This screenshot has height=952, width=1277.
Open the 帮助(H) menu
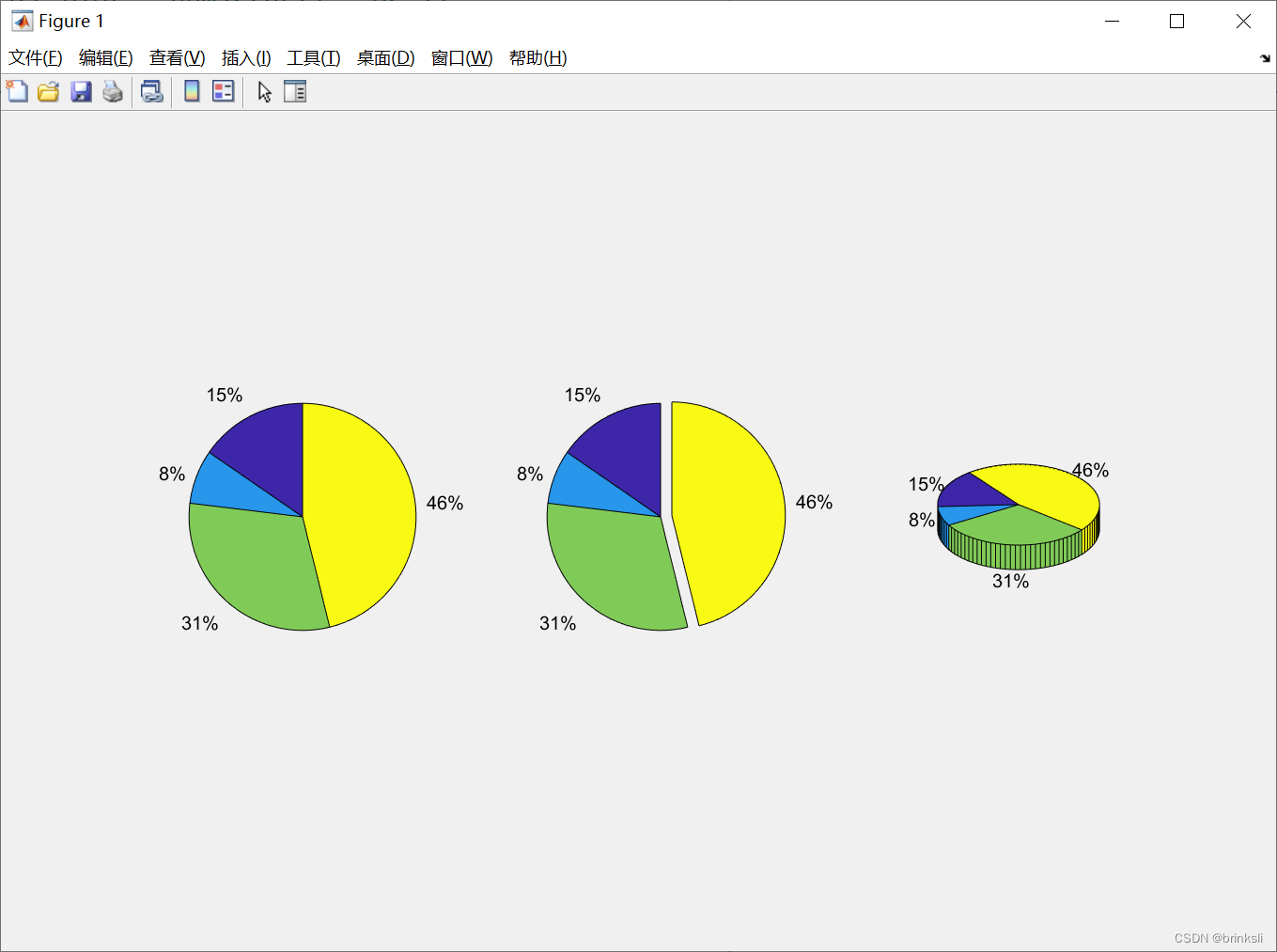[538, 58]
